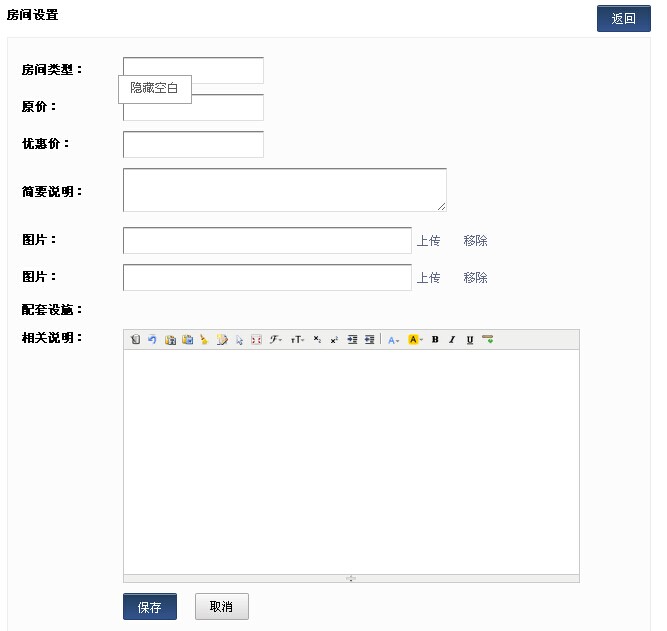Image resolution: width=667 pixels, height=631 pixels.
Task: Click the superscript icon
Action: [x=334, y=340]
